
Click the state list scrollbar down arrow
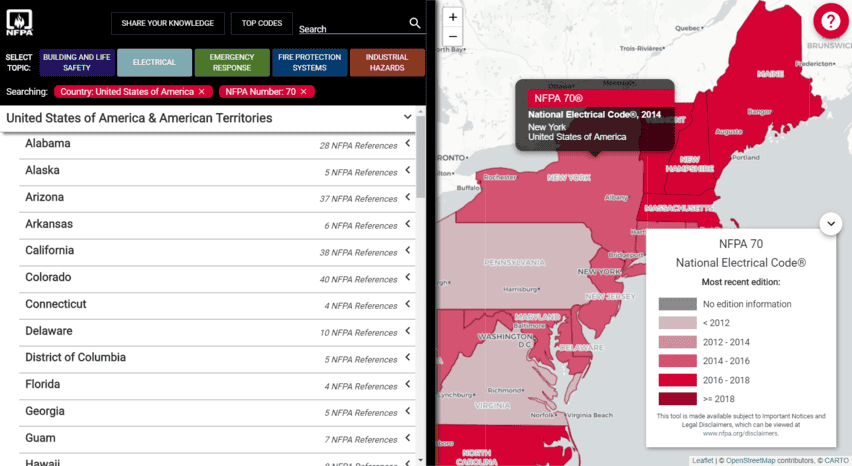click(421, 461)
